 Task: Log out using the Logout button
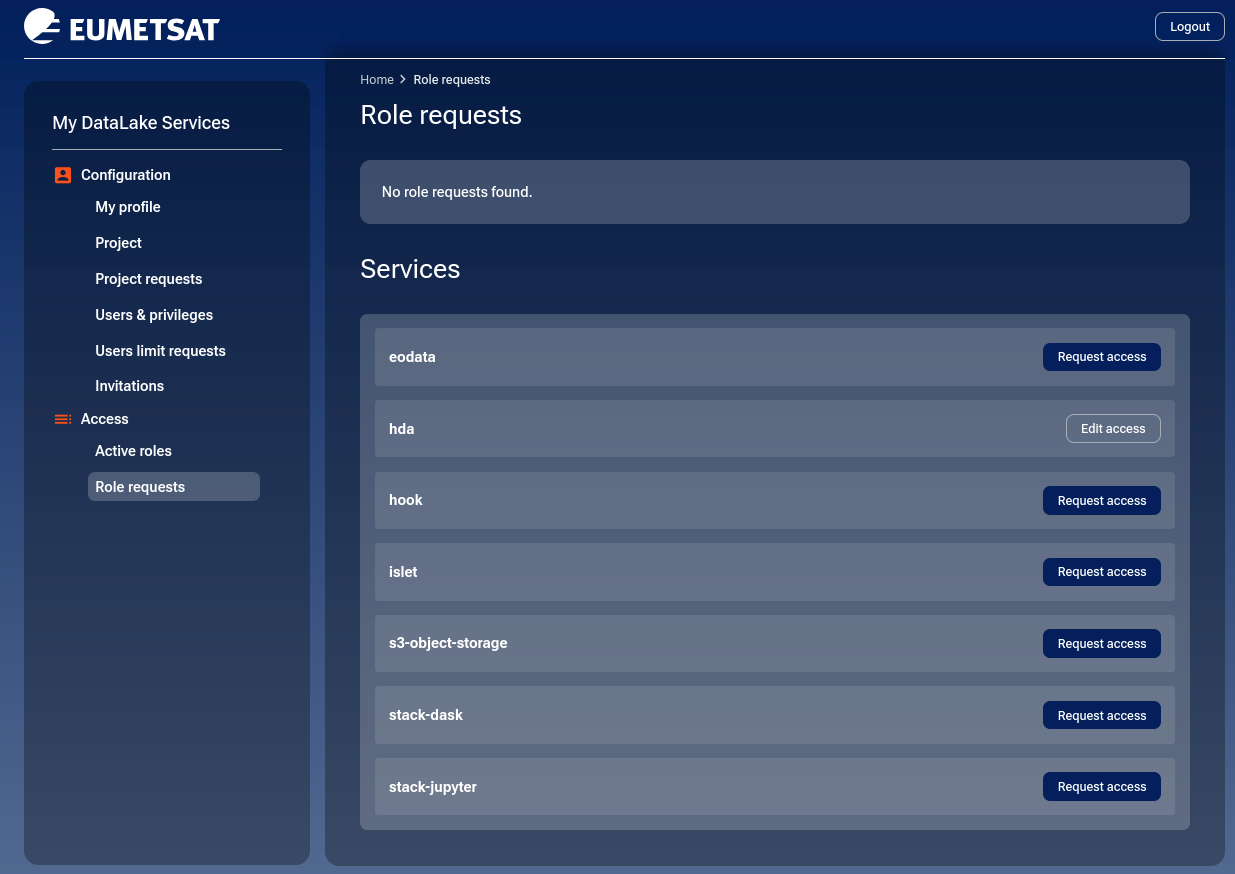click(1190, 27)
